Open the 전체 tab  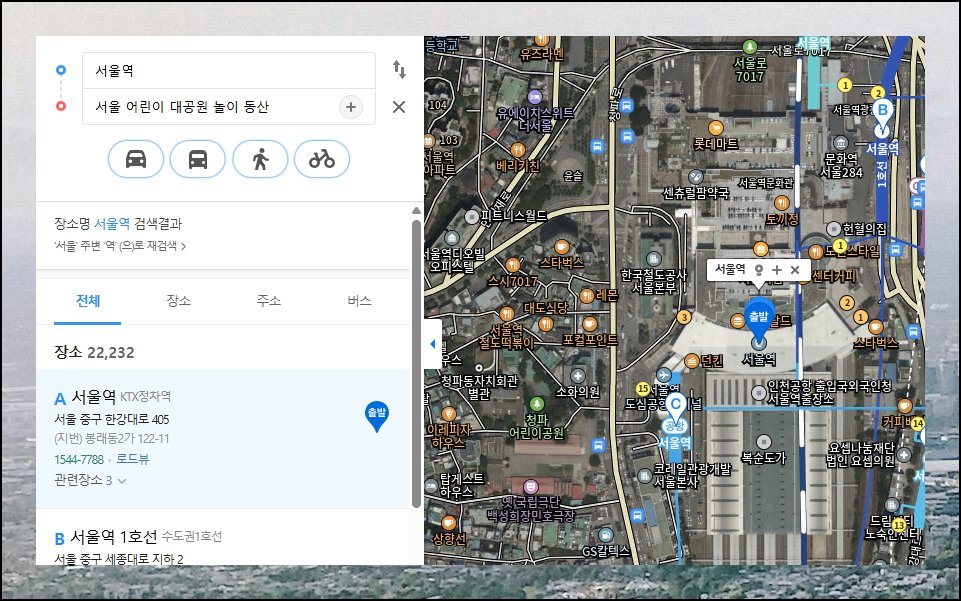(88, 301)
